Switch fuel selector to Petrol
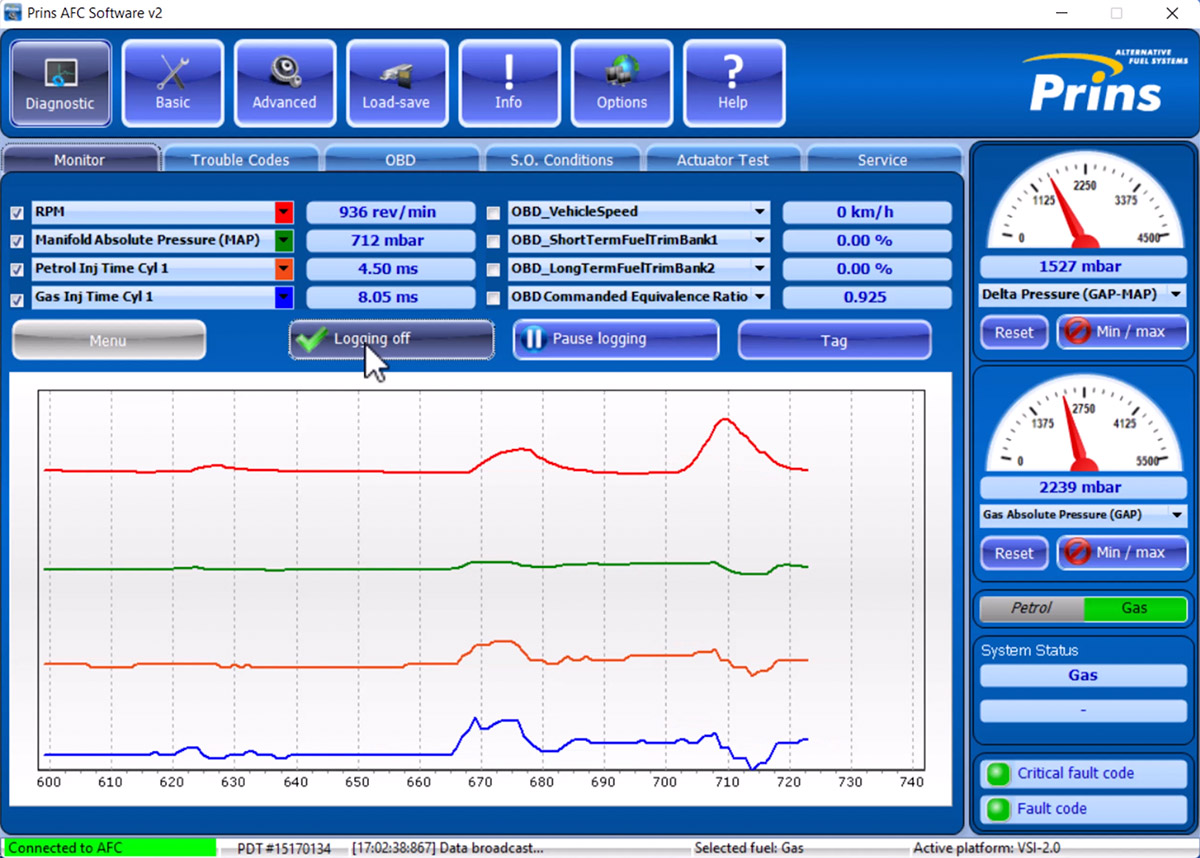The image size is (1200, 858). coord(1031,608)
